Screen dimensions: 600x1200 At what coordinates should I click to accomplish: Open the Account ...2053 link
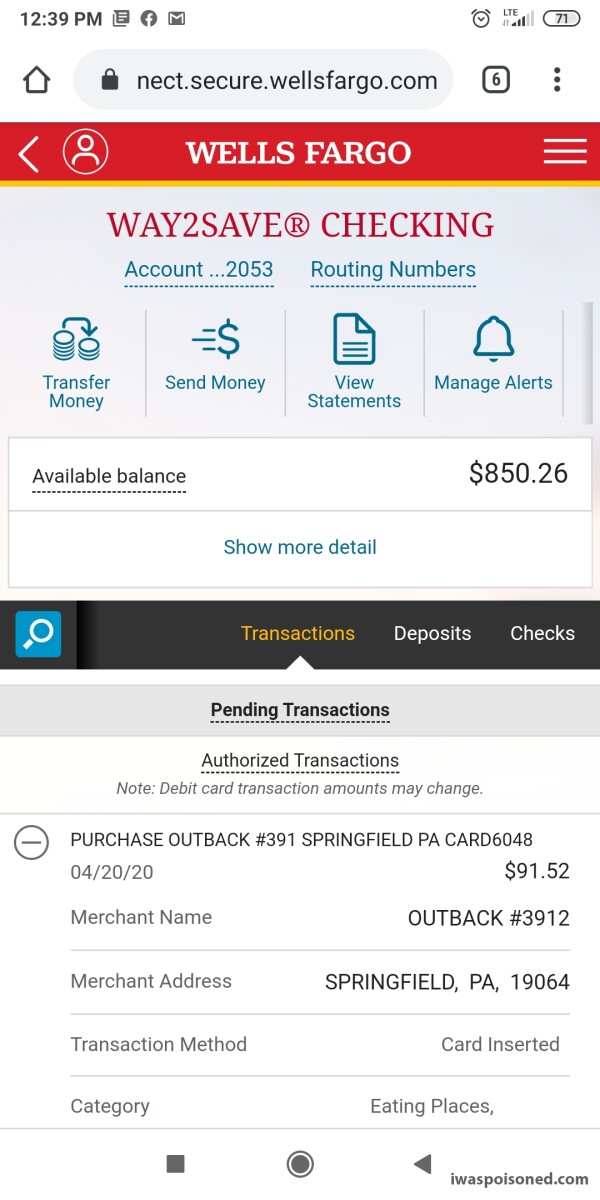click(x=198, y=270)
